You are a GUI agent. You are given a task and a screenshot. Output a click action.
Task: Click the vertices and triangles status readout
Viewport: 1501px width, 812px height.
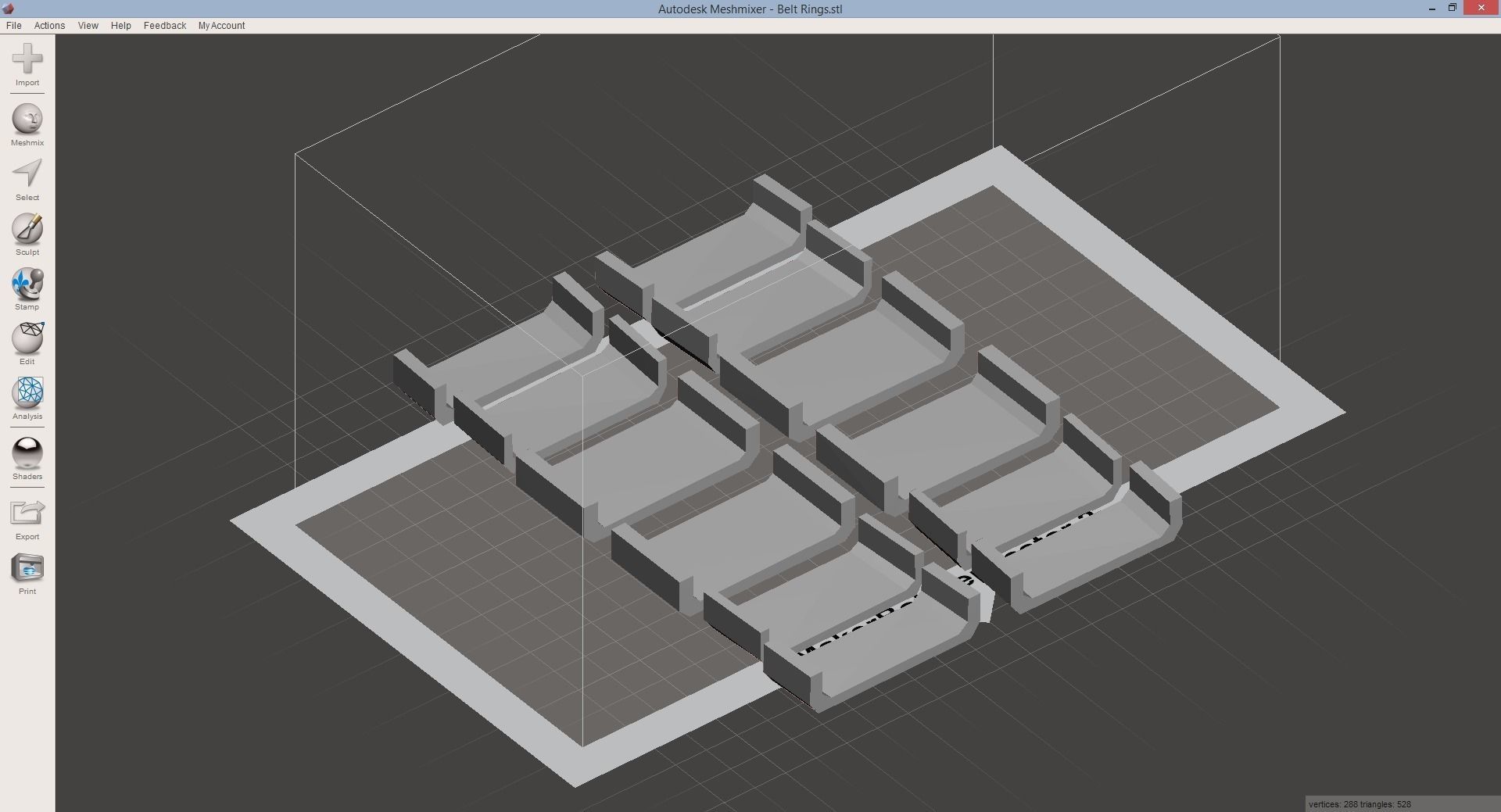pyautogui.click(x=1359, y=804)
